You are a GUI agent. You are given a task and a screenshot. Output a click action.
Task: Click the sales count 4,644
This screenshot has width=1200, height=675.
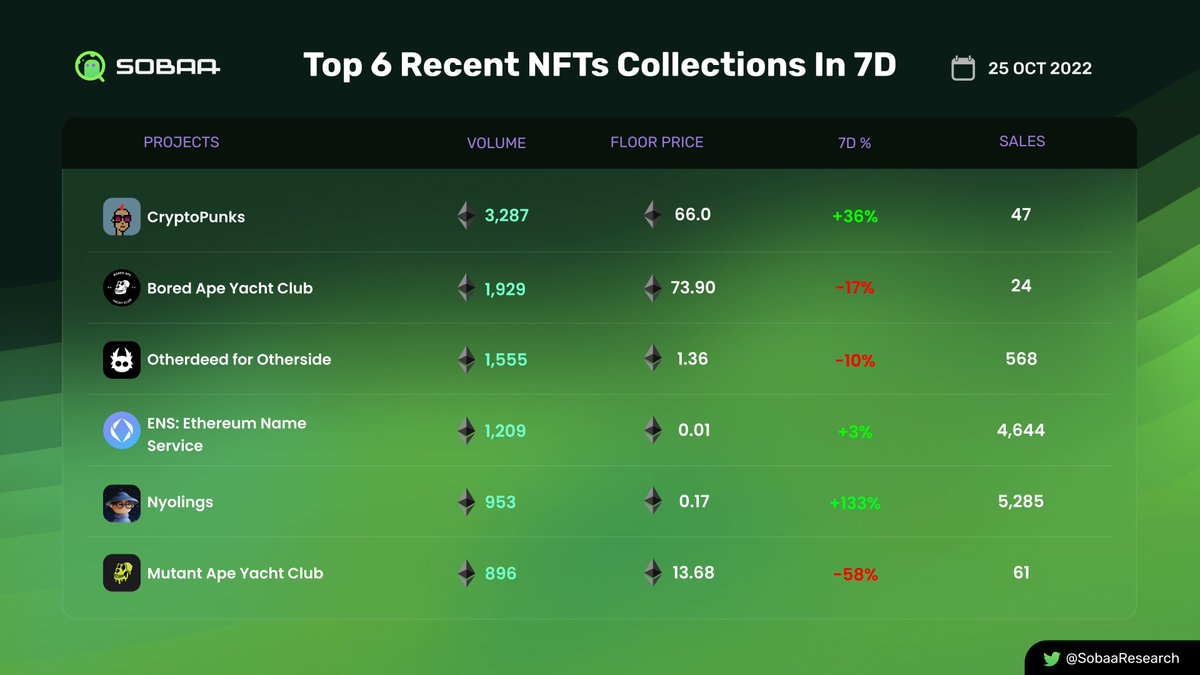[1021, 430]
